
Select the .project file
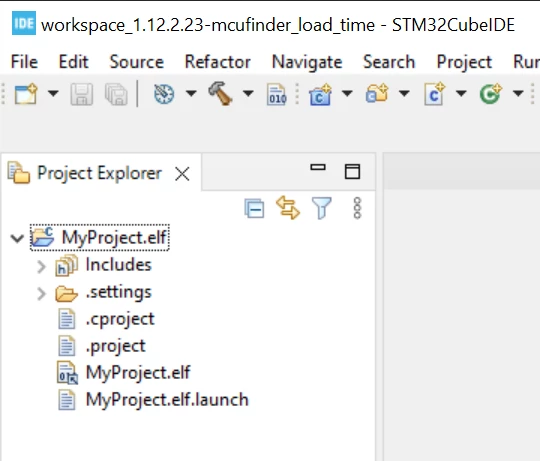pos(115,347)
